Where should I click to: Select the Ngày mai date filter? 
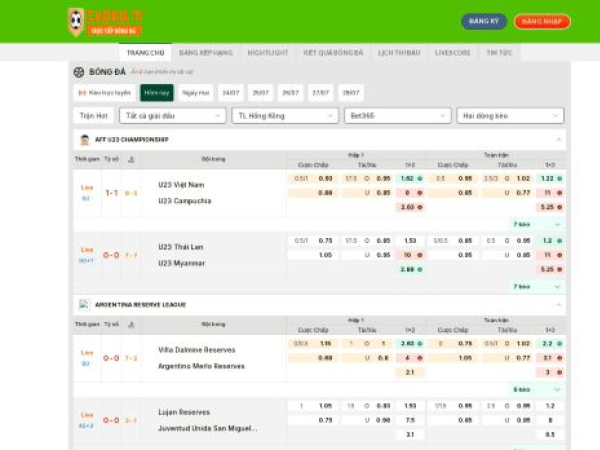(196, 93)
